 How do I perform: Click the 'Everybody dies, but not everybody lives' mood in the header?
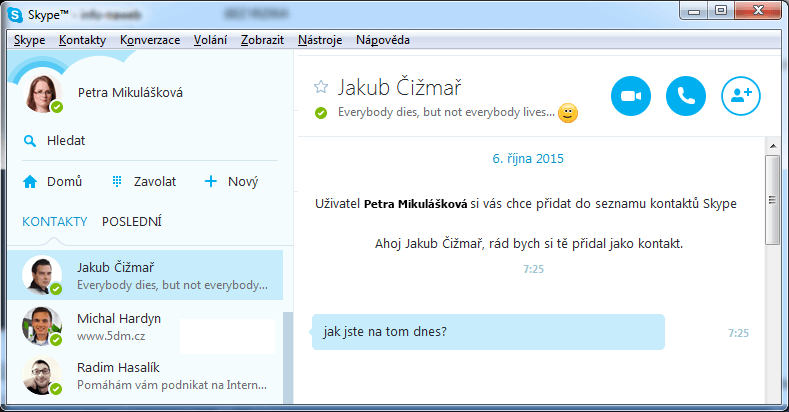446,112
